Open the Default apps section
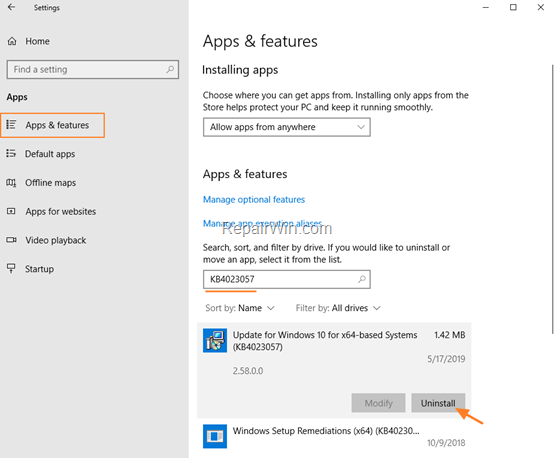Screen dimensions: 554x458 coord(50,154)
